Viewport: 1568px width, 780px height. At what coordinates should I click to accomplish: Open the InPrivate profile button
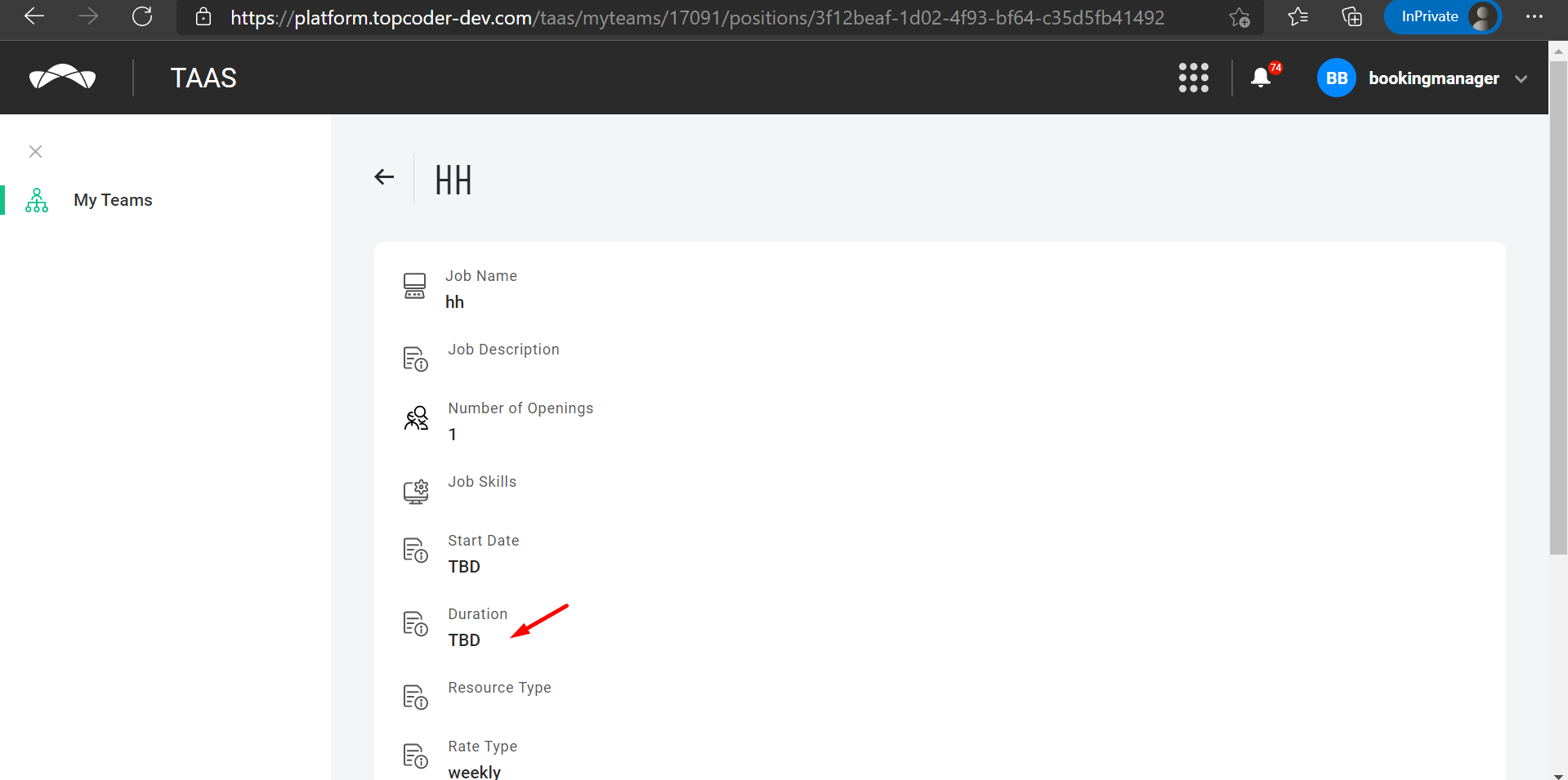tap(1443, 16)
